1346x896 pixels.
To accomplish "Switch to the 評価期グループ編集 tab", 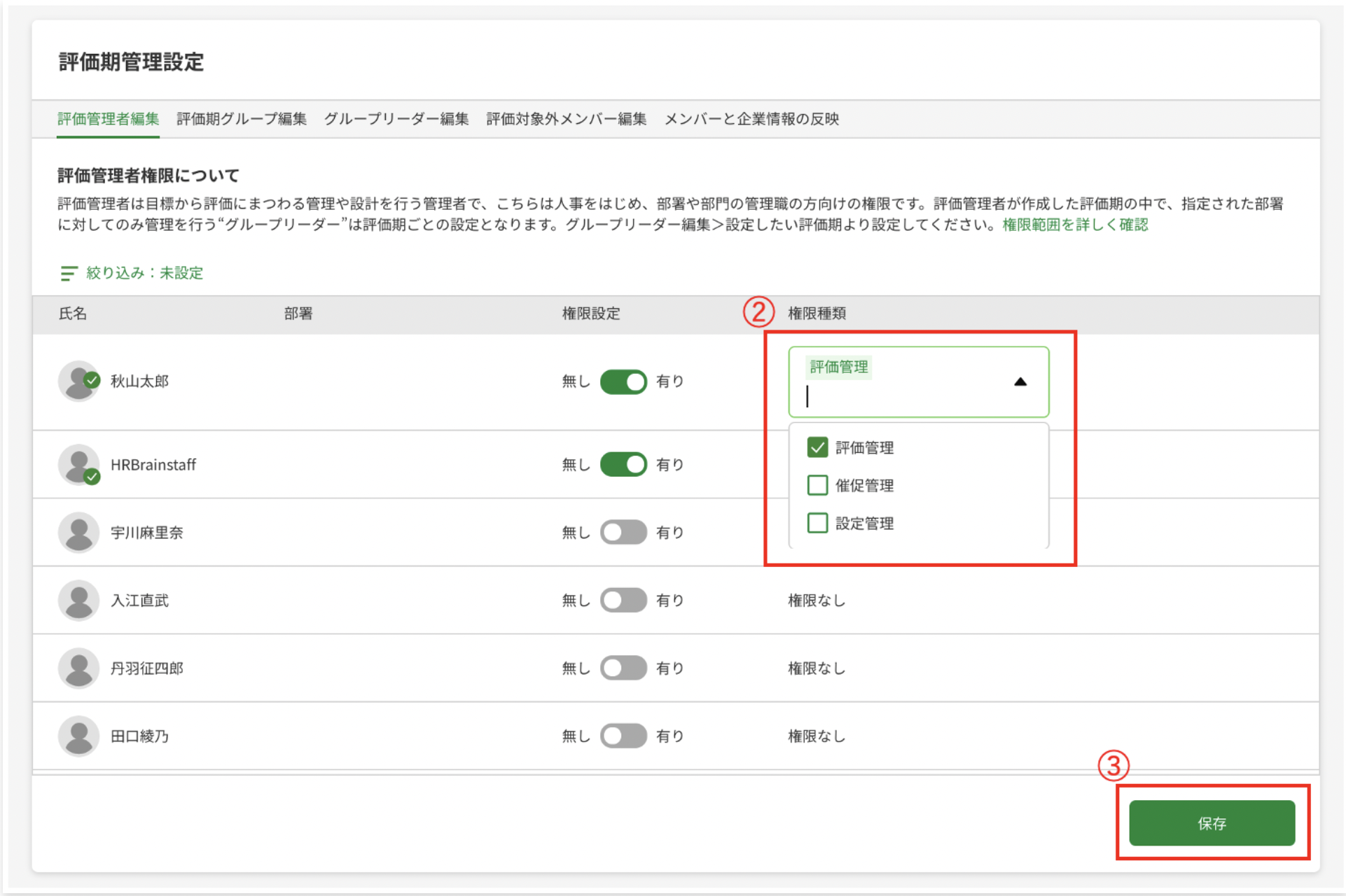I will pyautogui.click(x=241, y=119).
